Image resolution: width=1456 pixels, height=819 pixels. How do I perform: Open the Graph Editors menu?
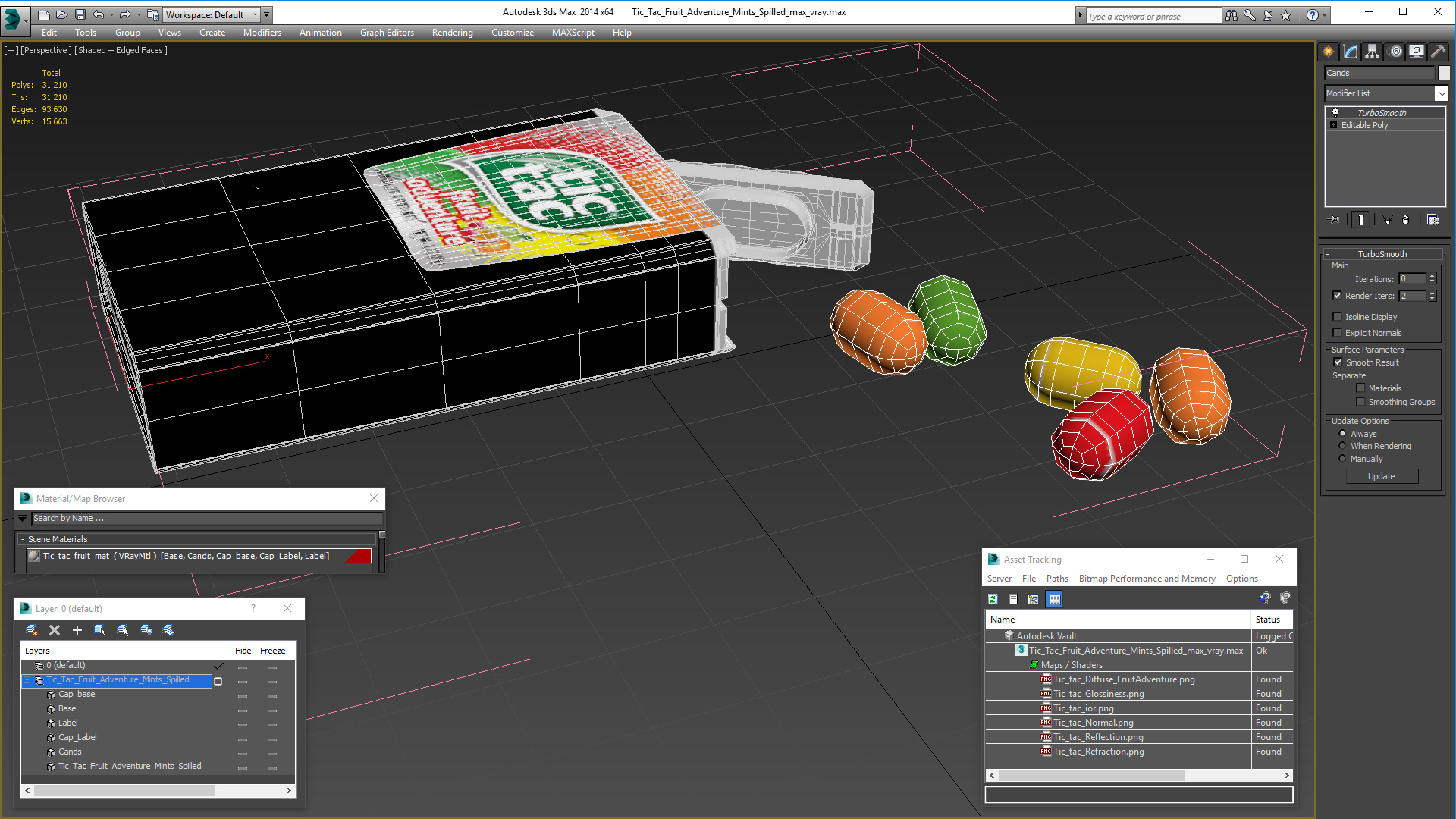[x=387, y=33]
